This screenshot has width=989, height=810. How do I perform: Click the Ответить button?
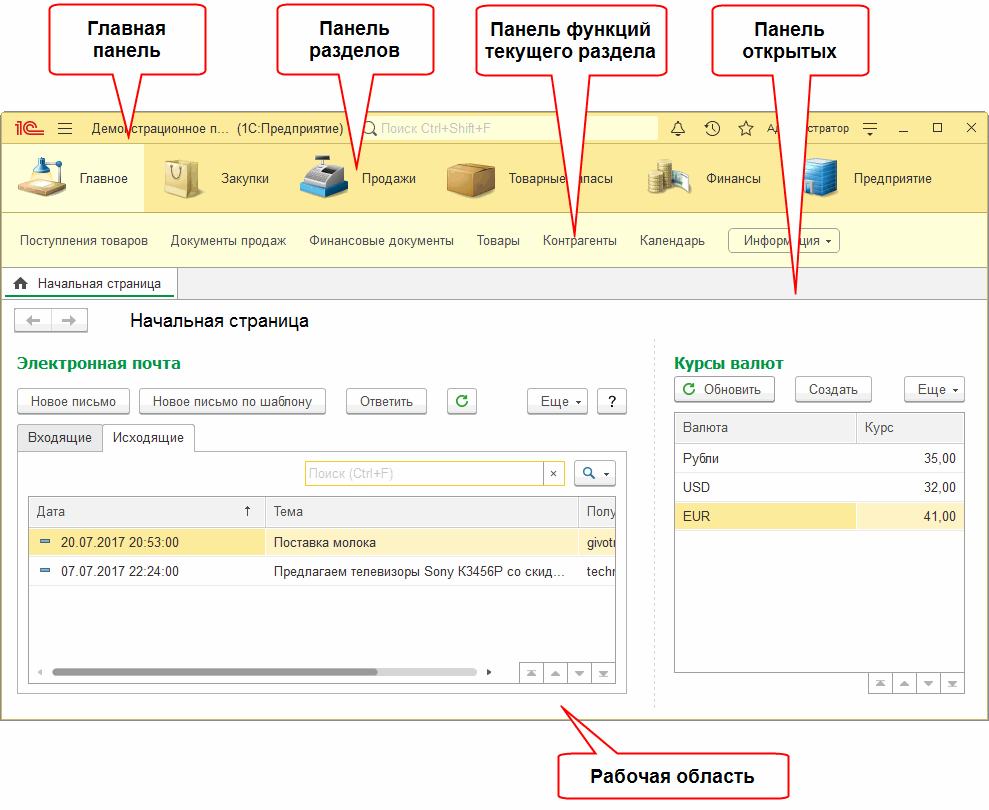click(x=386, y=401)
